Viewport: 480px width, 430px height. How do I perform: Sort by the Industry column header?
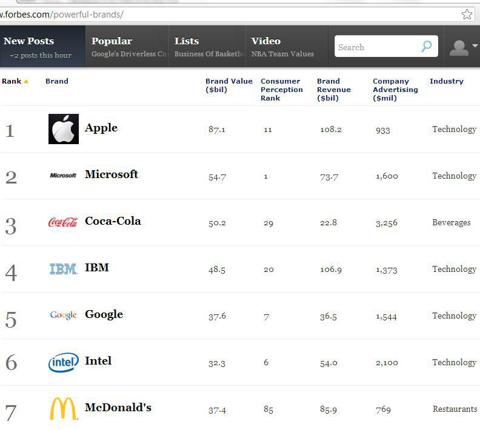446,81
